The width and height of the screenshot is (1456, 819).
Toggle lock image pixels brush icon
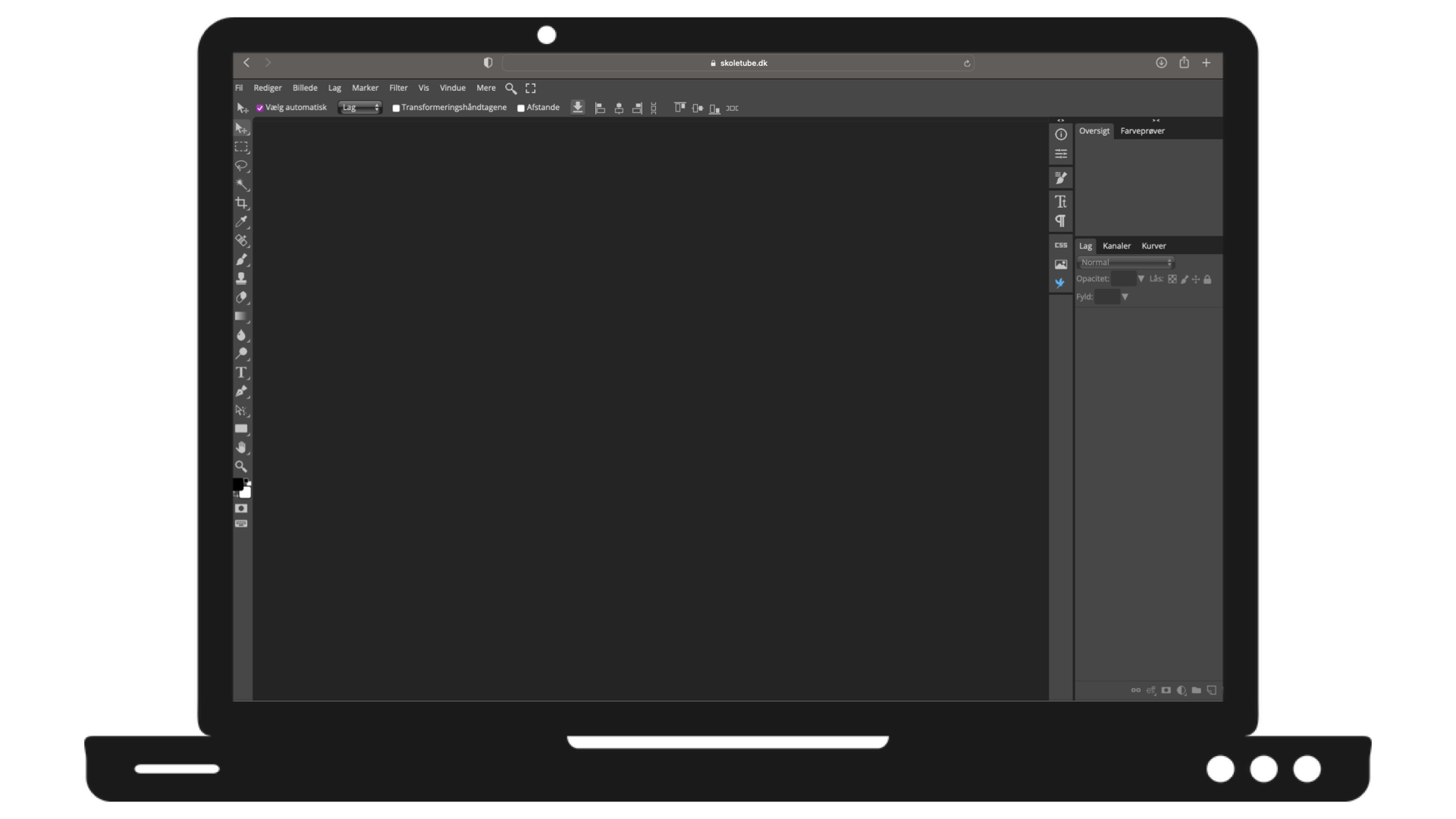pos(1185,279)
